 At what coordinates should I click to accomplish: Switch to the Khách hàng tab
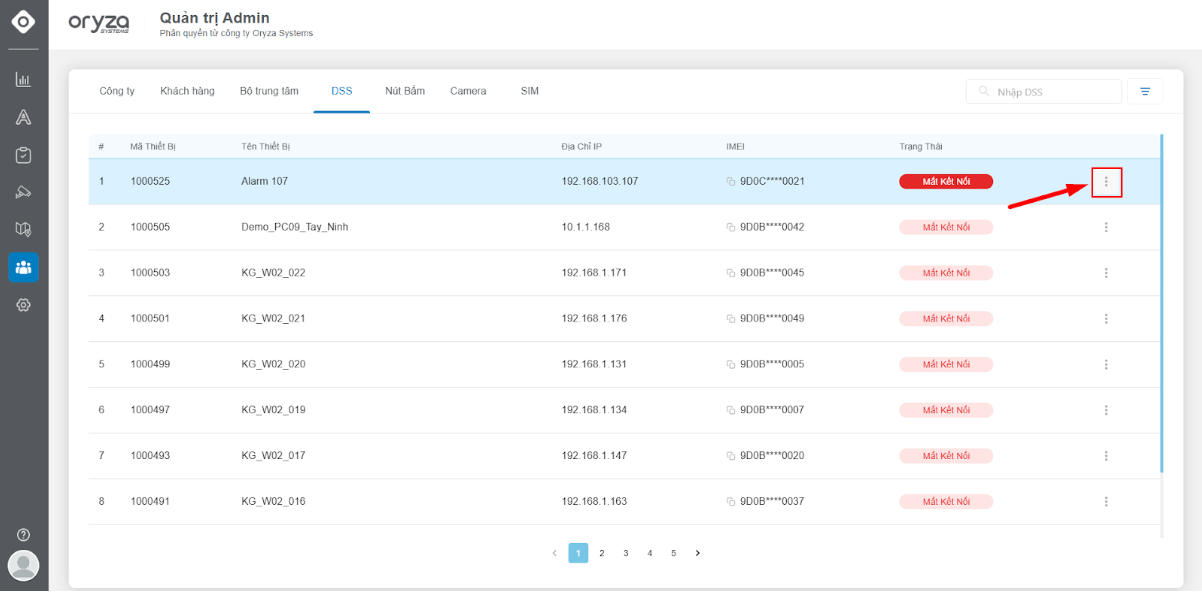(187, 91)
